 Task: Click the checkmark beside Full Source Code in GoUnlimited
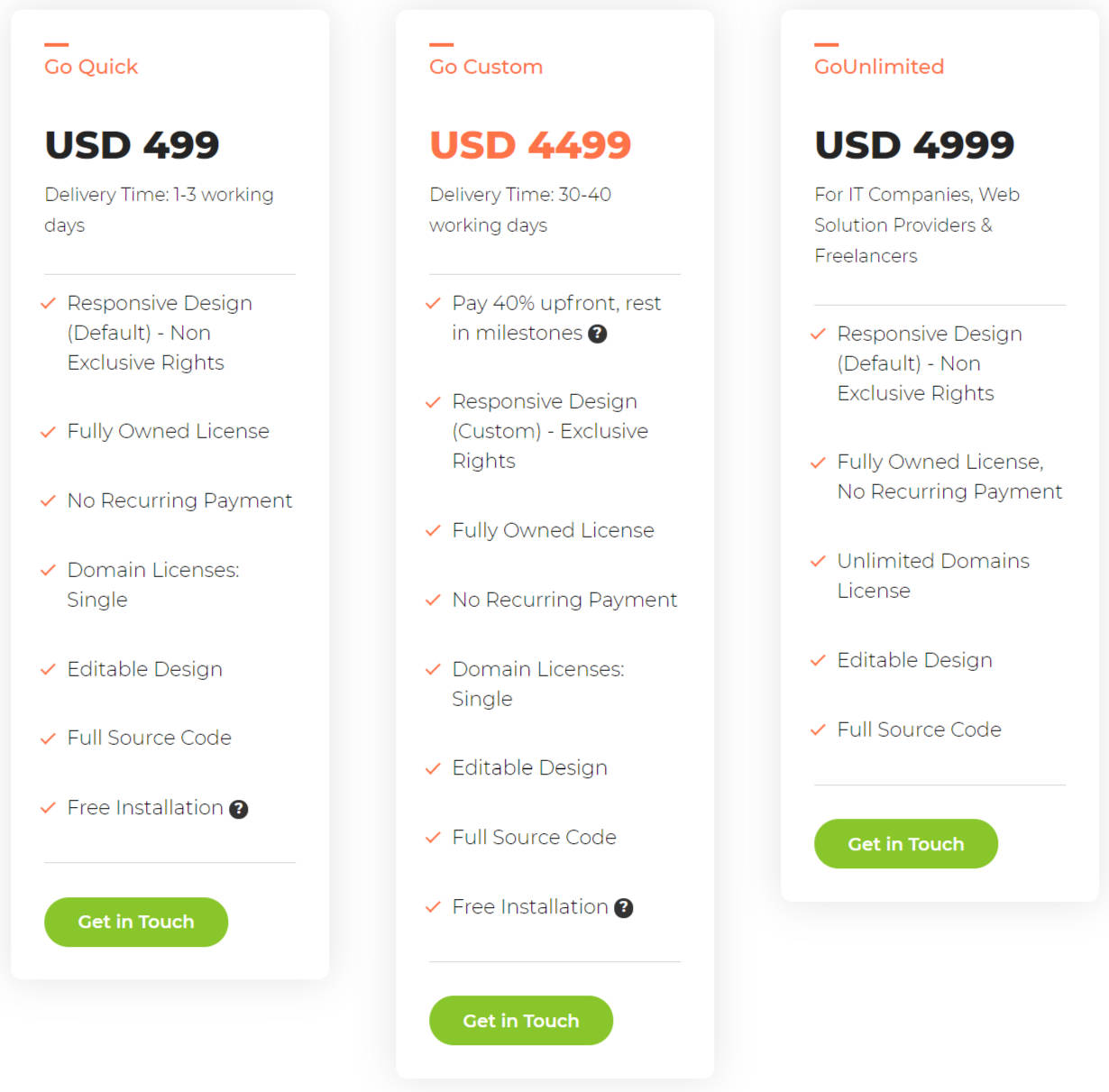point(819,730)
